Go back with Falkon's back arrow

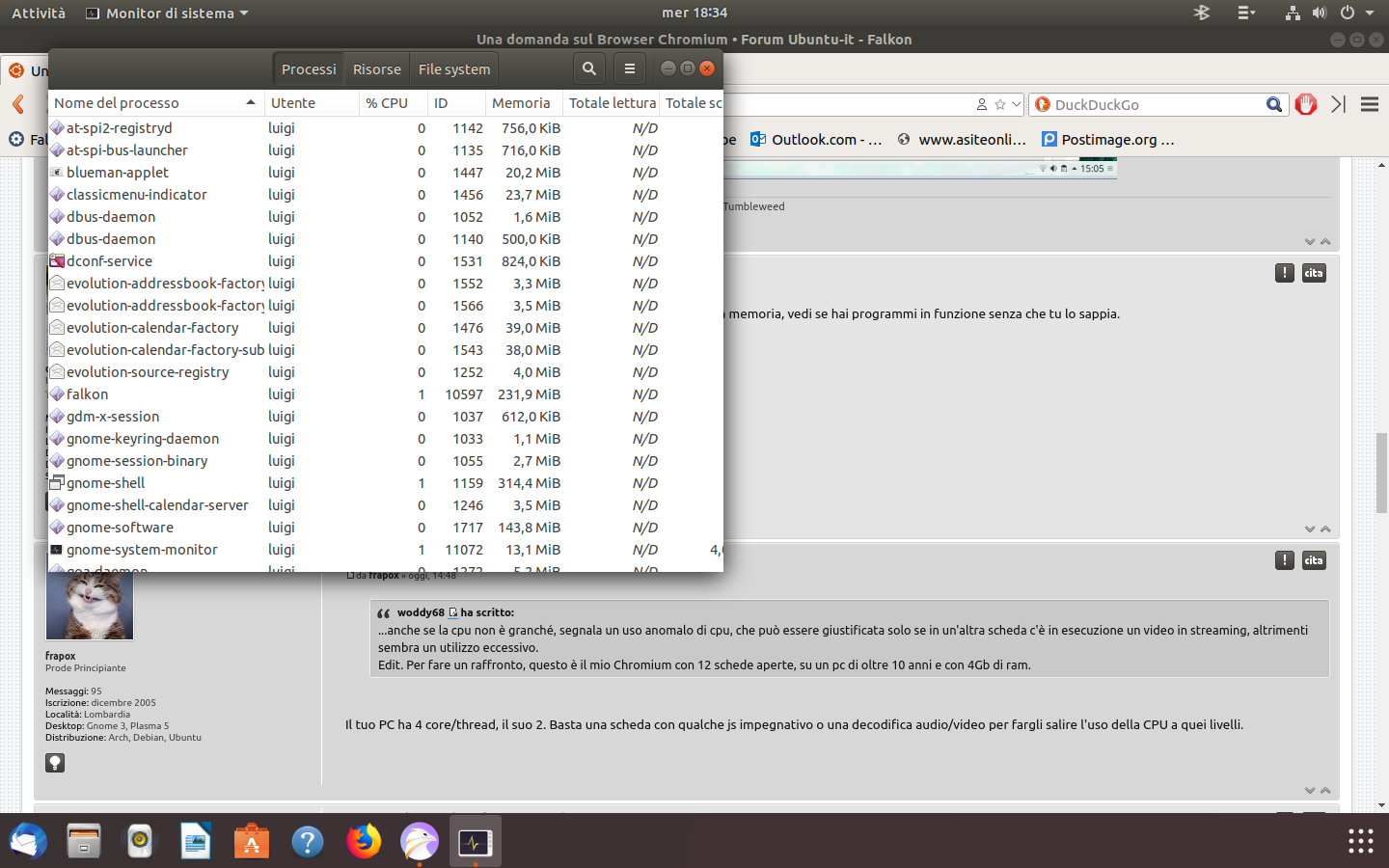[17, 104]
